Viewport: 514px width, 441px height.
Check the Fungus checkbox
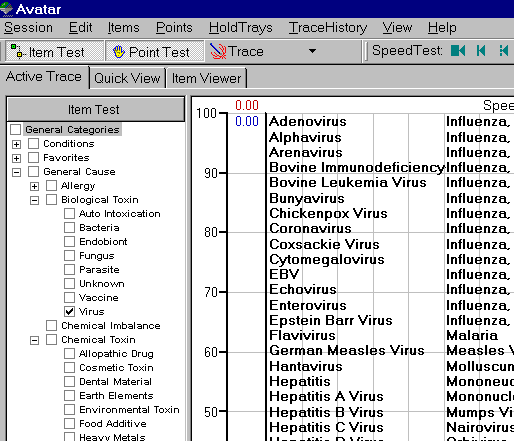pyautogui.click(x=69, y=255)
